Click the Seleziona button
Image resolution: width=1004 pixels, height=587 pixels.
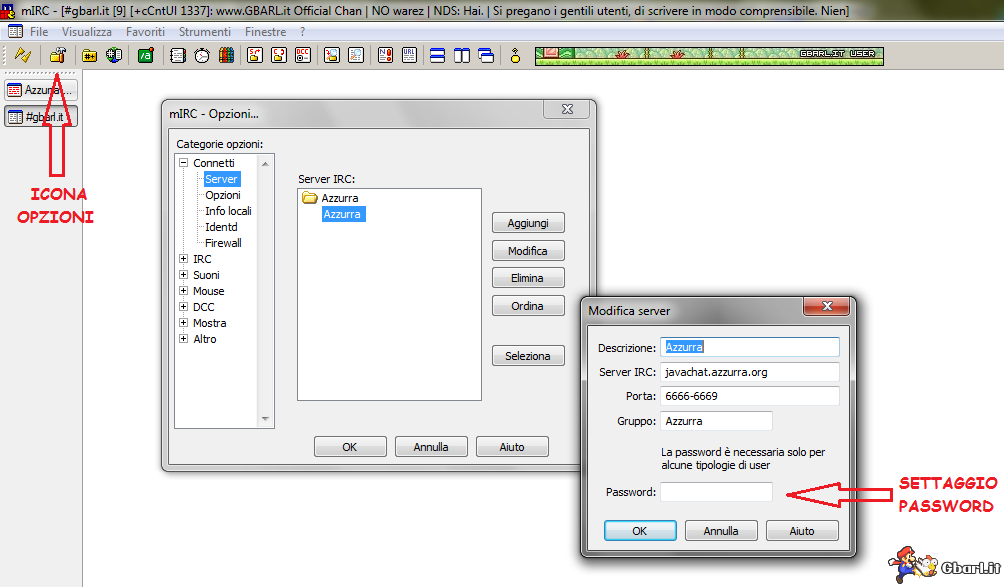coord(528,355)
